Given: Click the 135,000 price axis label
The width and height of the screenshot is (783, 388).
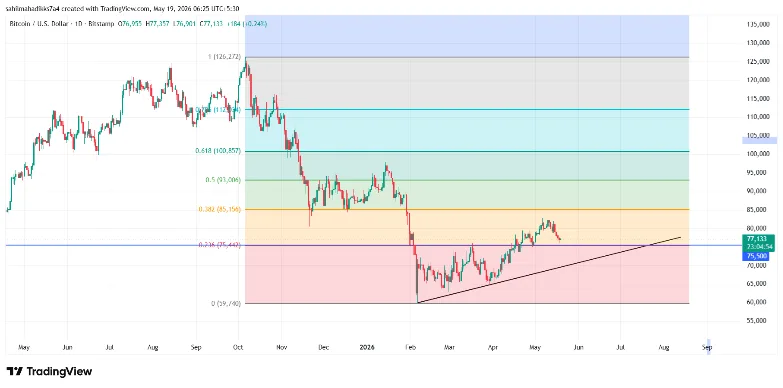Looking at the screenshot, I should point(757,24).
